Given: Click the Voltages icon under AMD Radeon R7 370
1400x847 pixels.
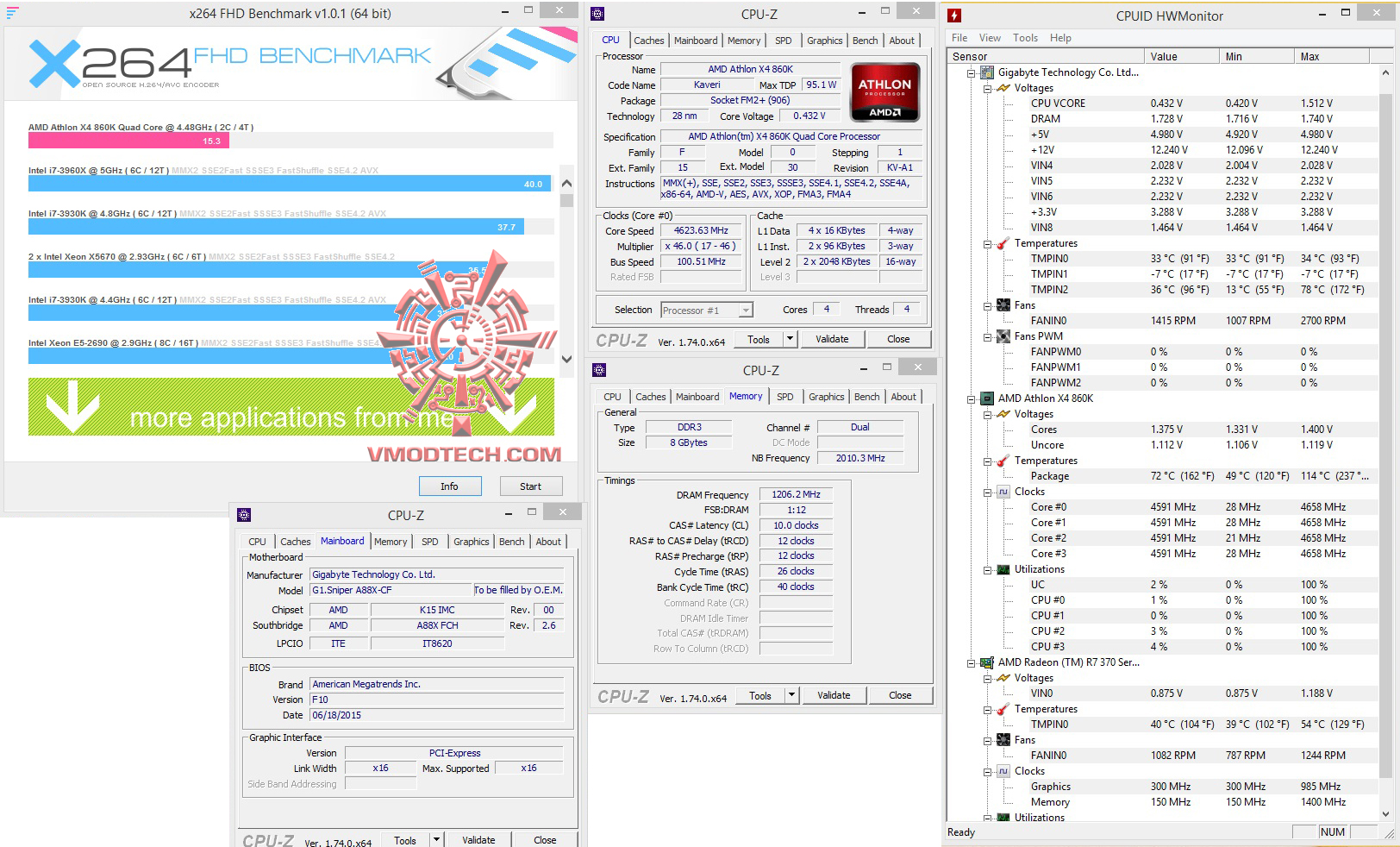Looking at the screenshot, I should point(1003,678).
